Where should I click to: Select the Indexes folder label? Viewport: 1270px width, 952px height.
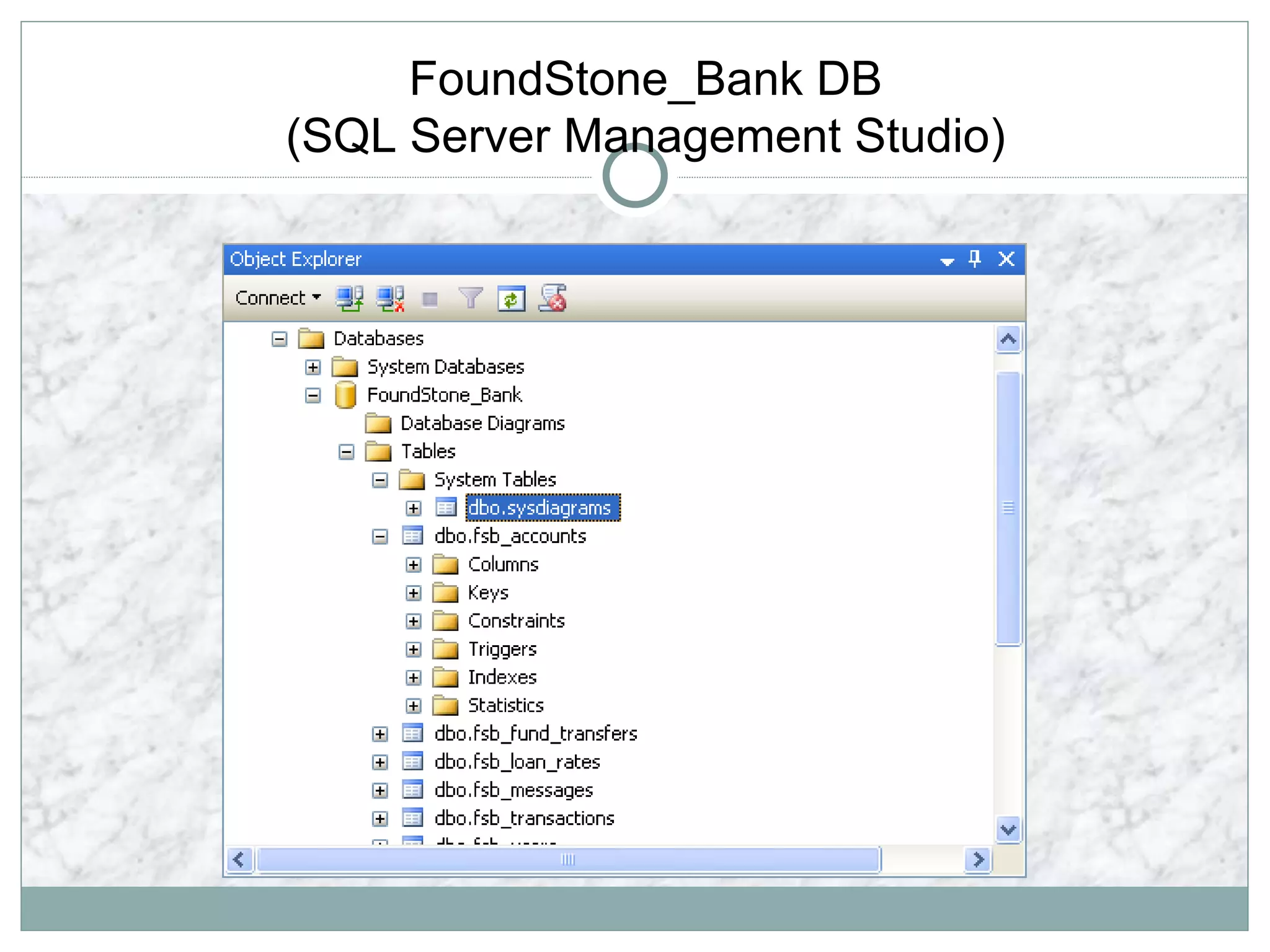pos(502,677)
